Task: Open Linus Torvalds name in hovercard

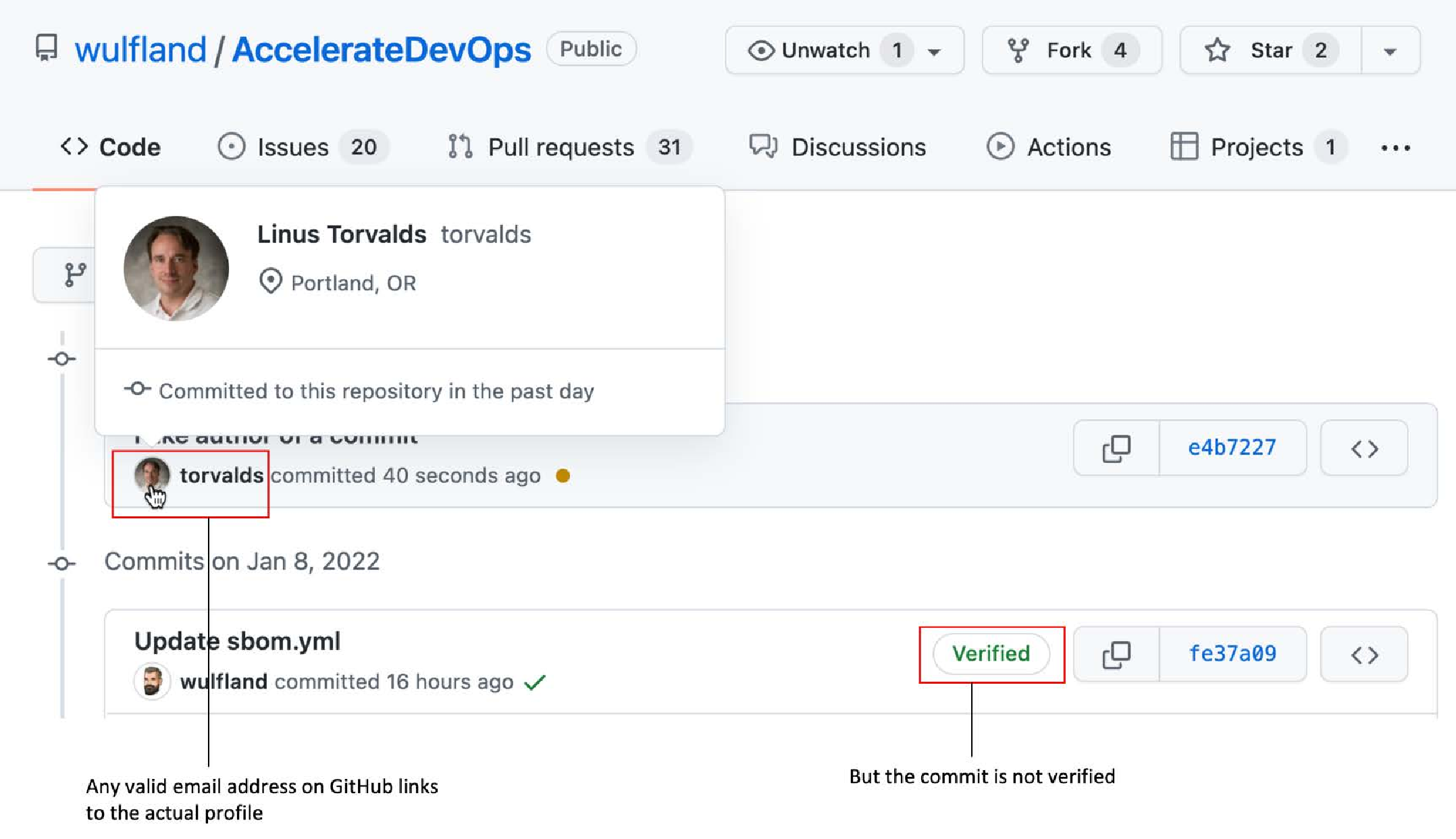Action: coord(342,234)
